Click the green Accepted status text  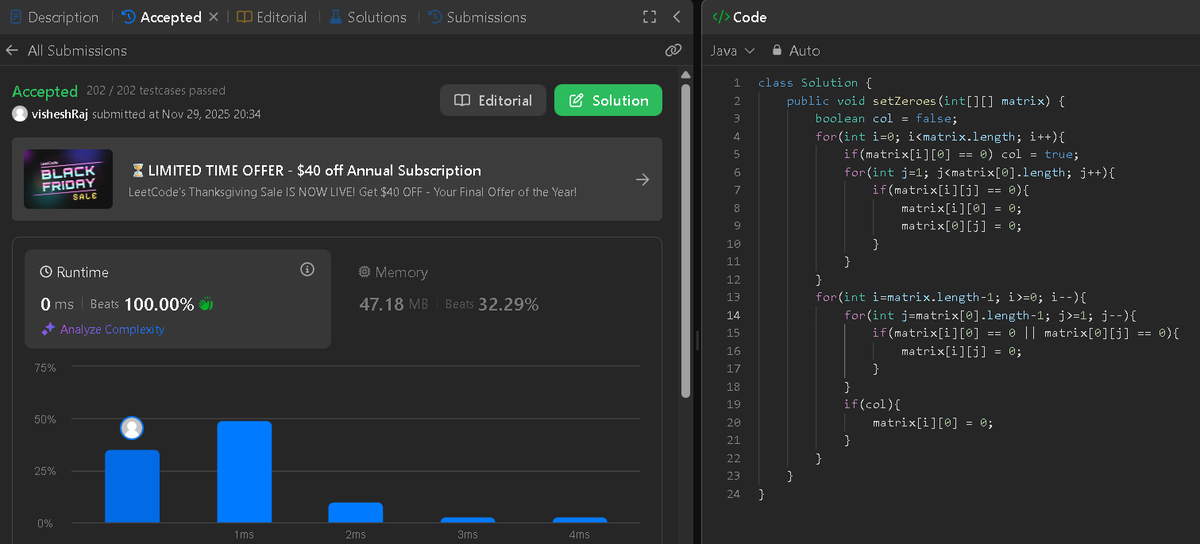pos(45,91)
